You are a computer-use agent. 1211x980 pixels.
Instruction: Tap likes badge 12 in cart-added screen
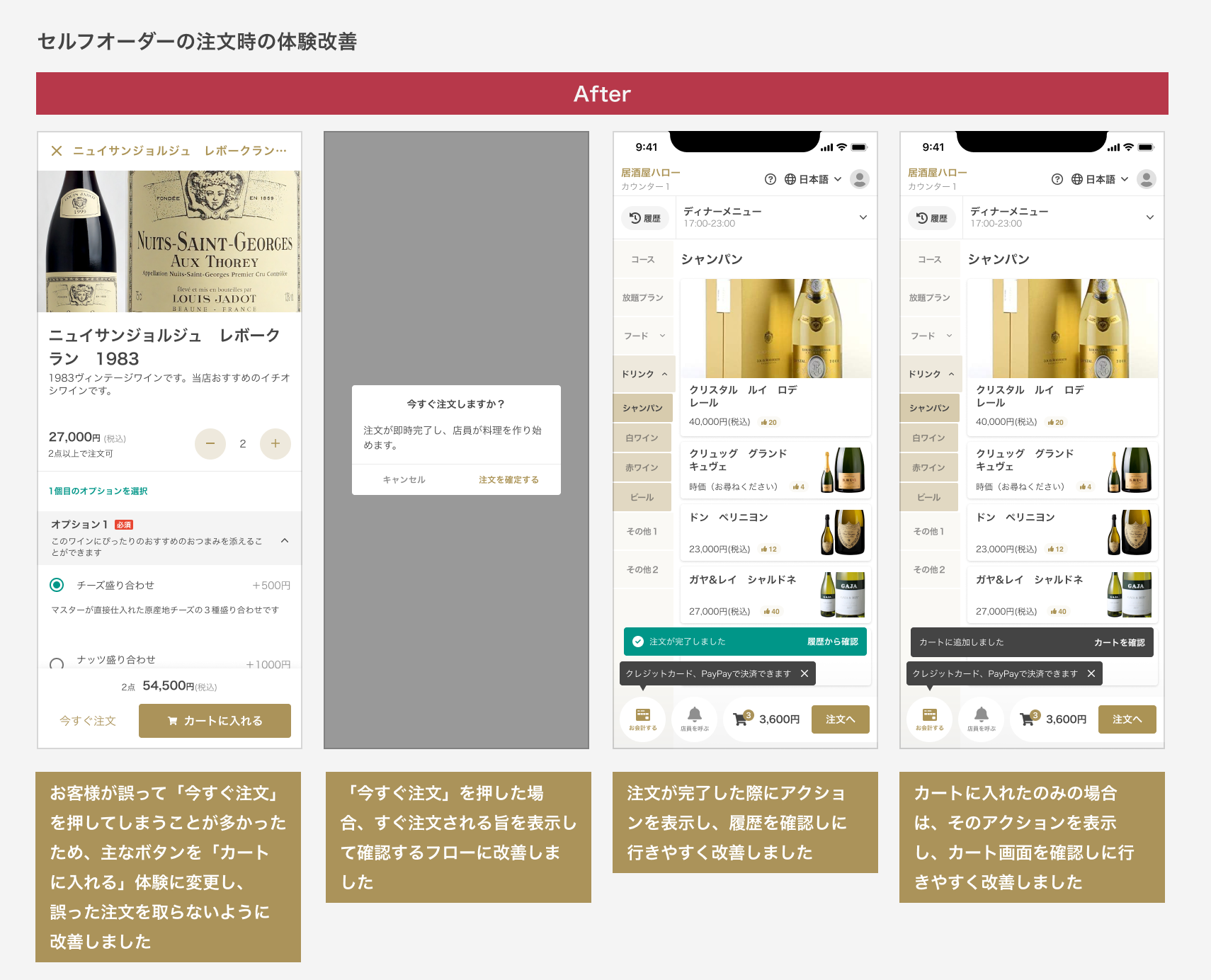pyautogui.click(x=1056, y=549)
